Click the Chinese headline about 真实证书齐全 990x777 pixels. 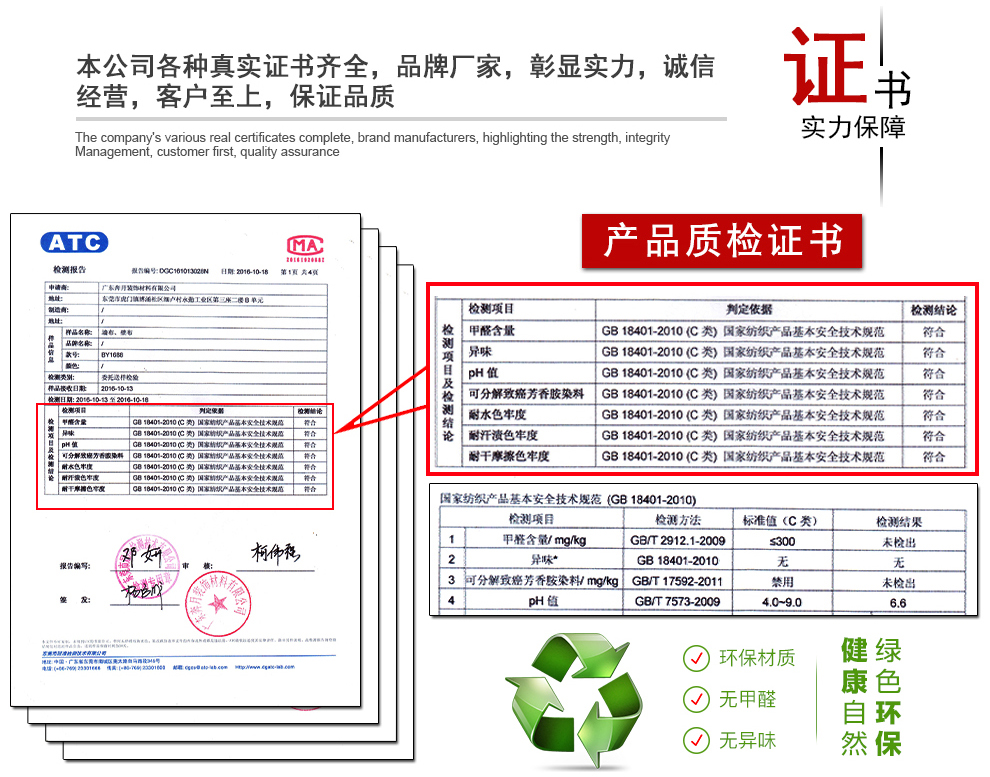click(x=395, y=82)
